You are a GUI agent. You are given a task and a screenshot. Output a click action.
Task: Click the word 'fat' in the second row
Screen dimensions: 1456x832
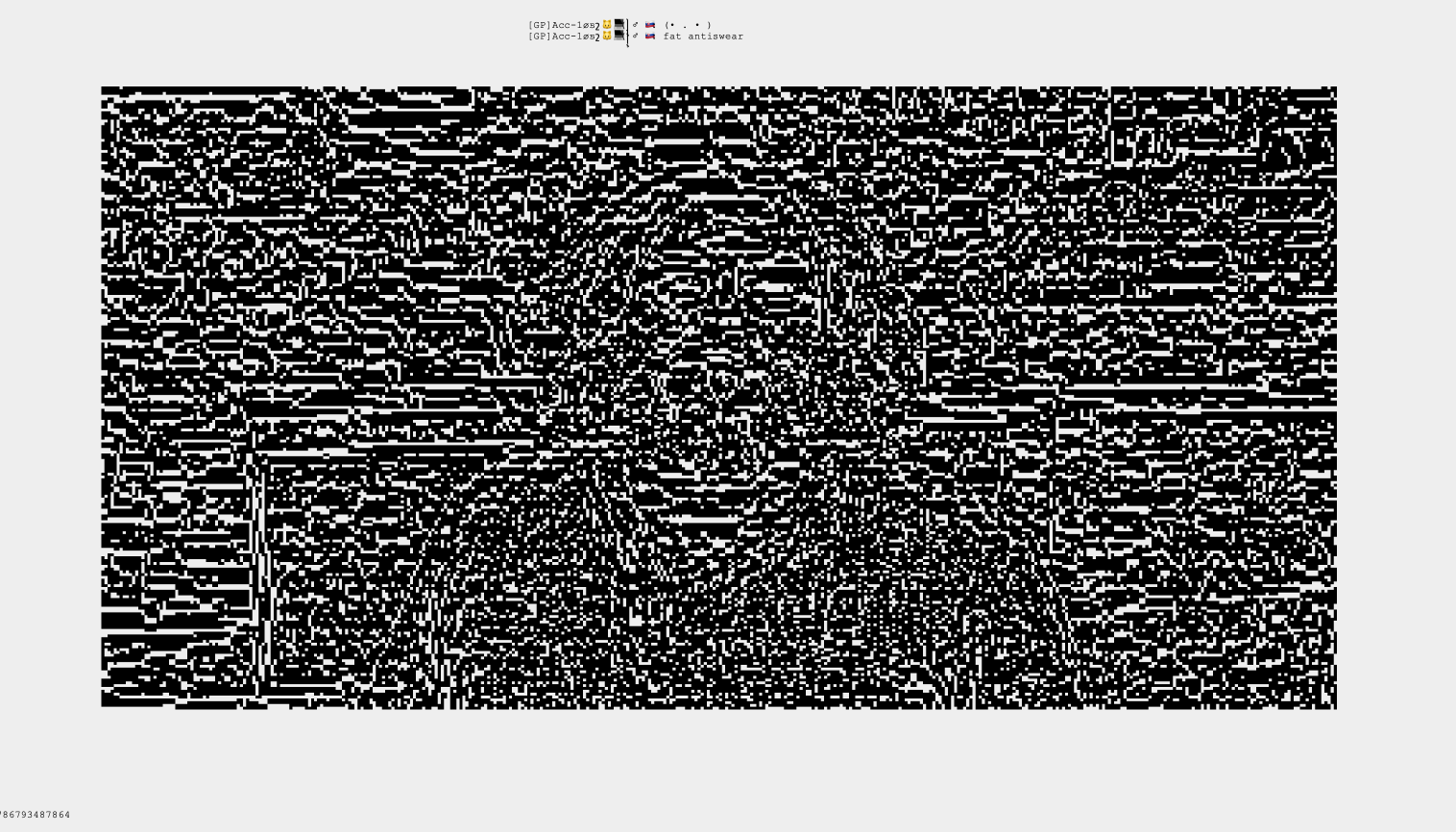tap(672, 37)
